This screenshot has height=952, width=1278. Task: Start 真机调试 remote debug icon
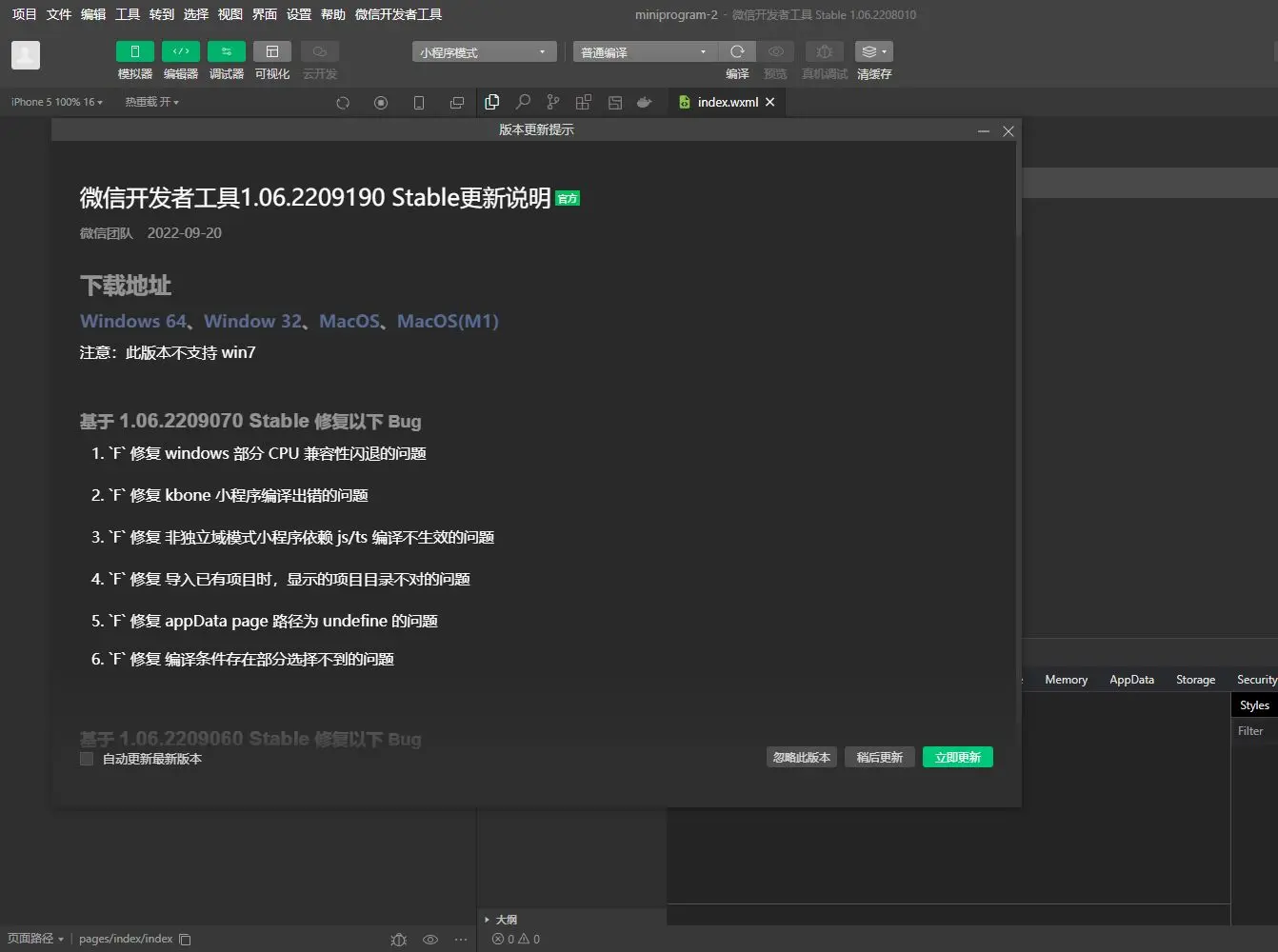click(x=825, y=51)
